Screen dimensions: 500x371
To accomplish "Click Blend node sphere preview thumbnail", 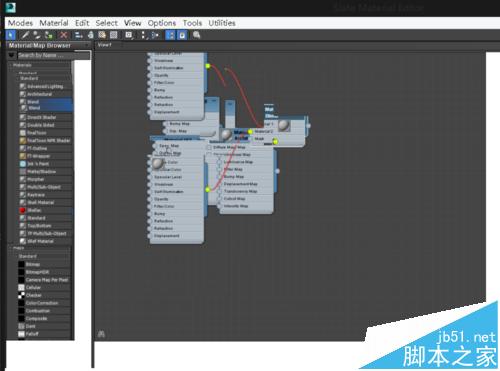I will (x=284, y=125).
